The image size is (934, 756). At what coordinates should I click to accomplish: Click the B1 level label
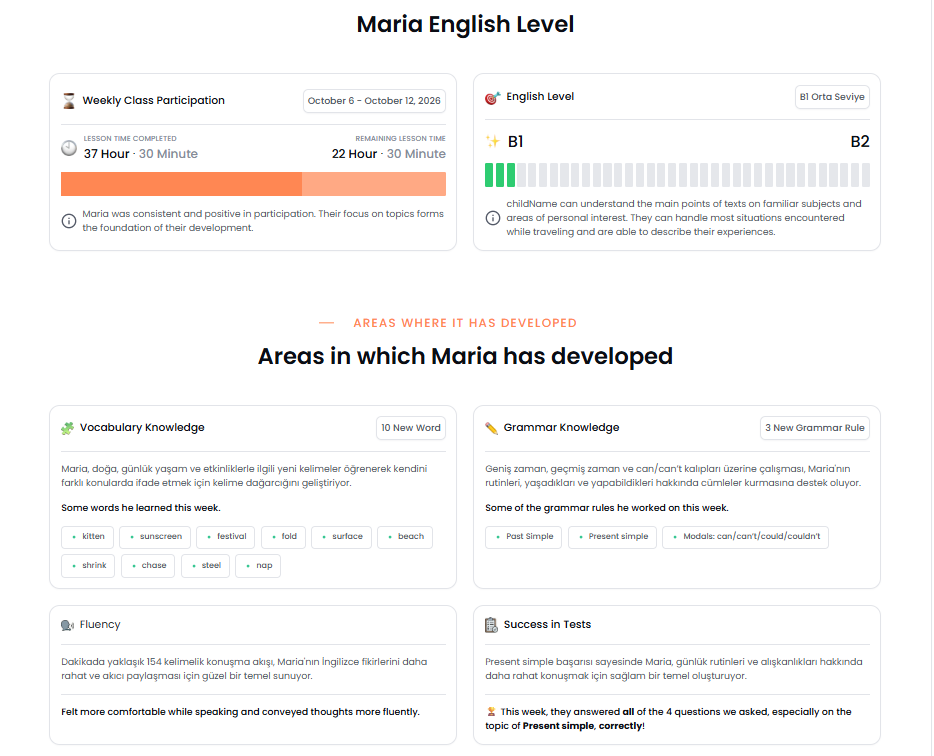(515, 142)
